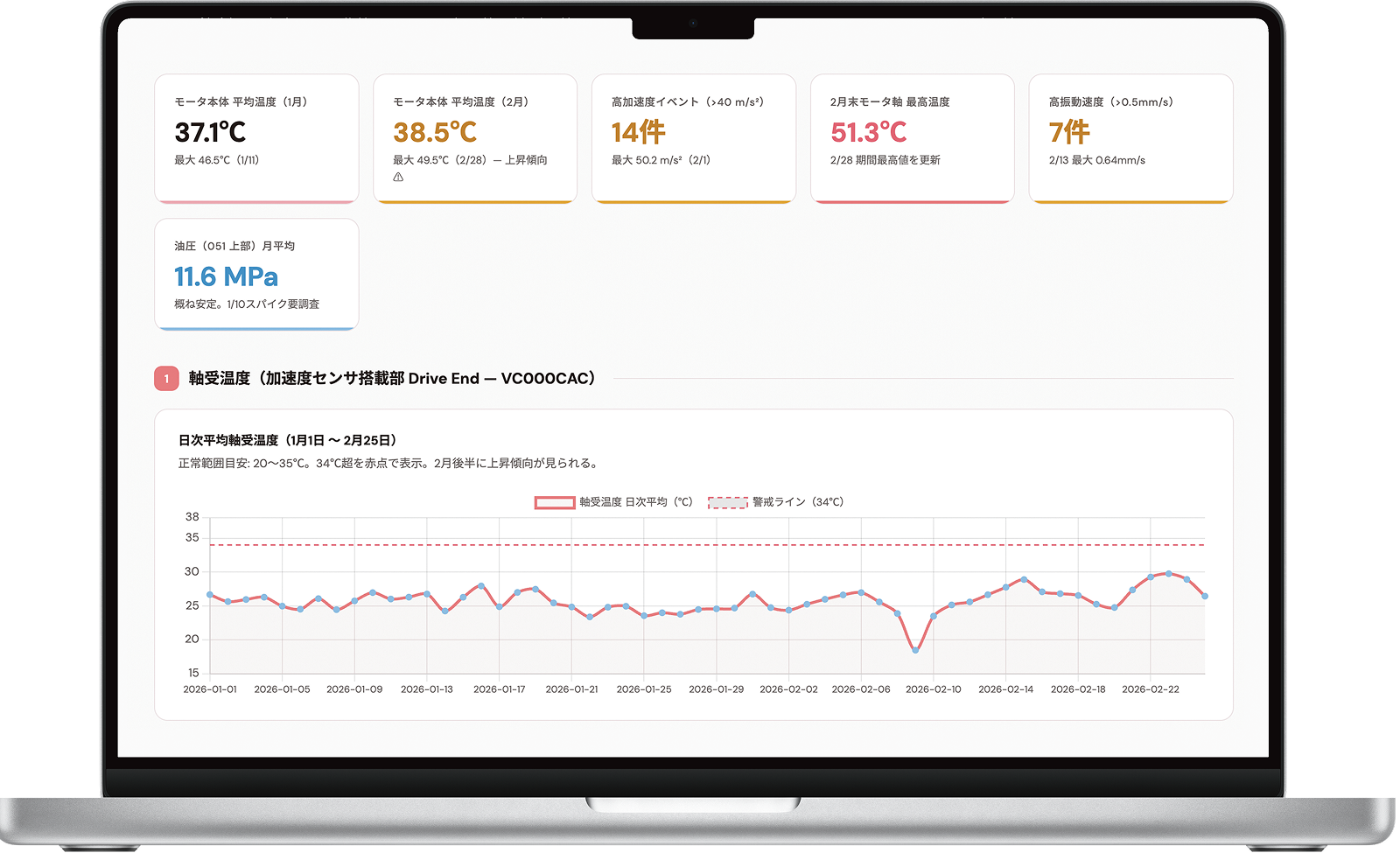Viewport: 1400px width, 853px height.
Task: Click the 2026-01-05 x-axis label
Action: coord(282,689)
